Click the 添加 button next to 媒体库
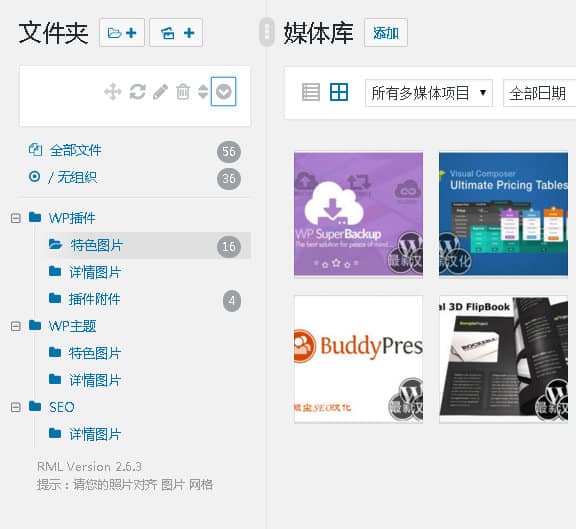Viewport: 576px width, 529px height. coord(386,33)
